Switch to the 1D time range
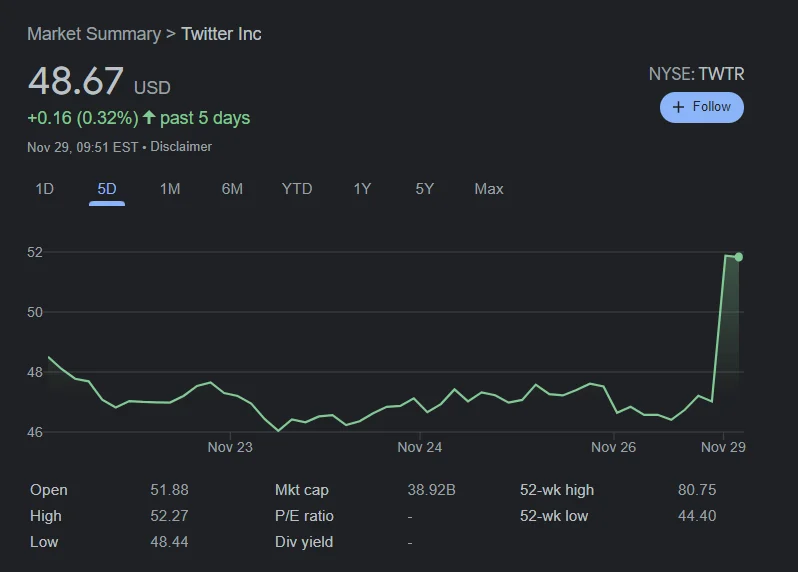The height and width of the screenshot is (572, 798). coord(45,189)
